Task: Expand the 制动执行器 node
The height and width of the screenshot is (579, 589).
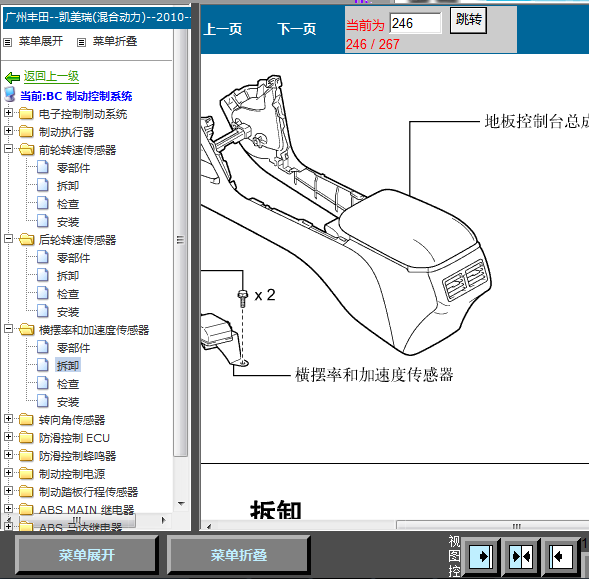Action: click(8, 130)
